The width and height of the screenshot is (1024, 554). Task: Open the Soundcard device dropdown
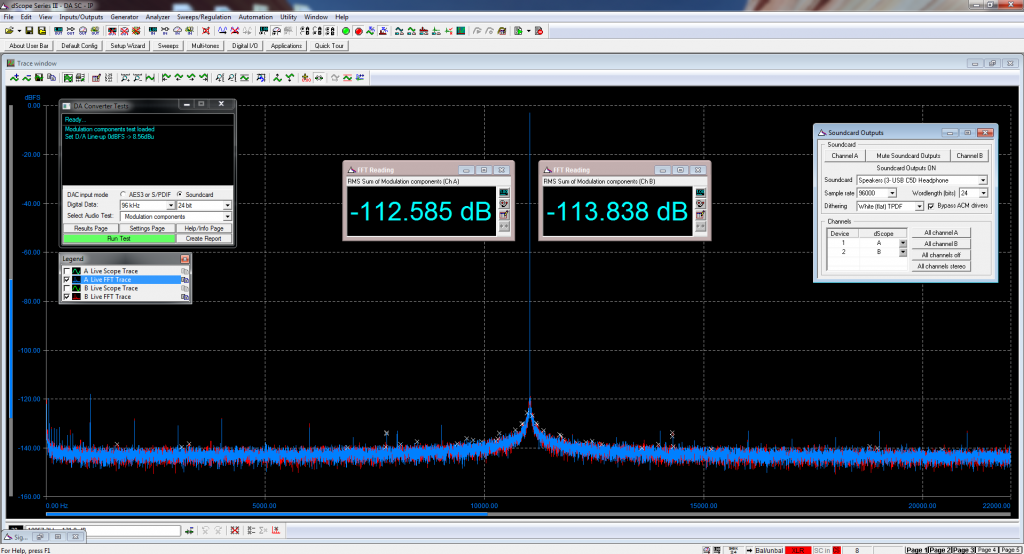tap(983, 180)
